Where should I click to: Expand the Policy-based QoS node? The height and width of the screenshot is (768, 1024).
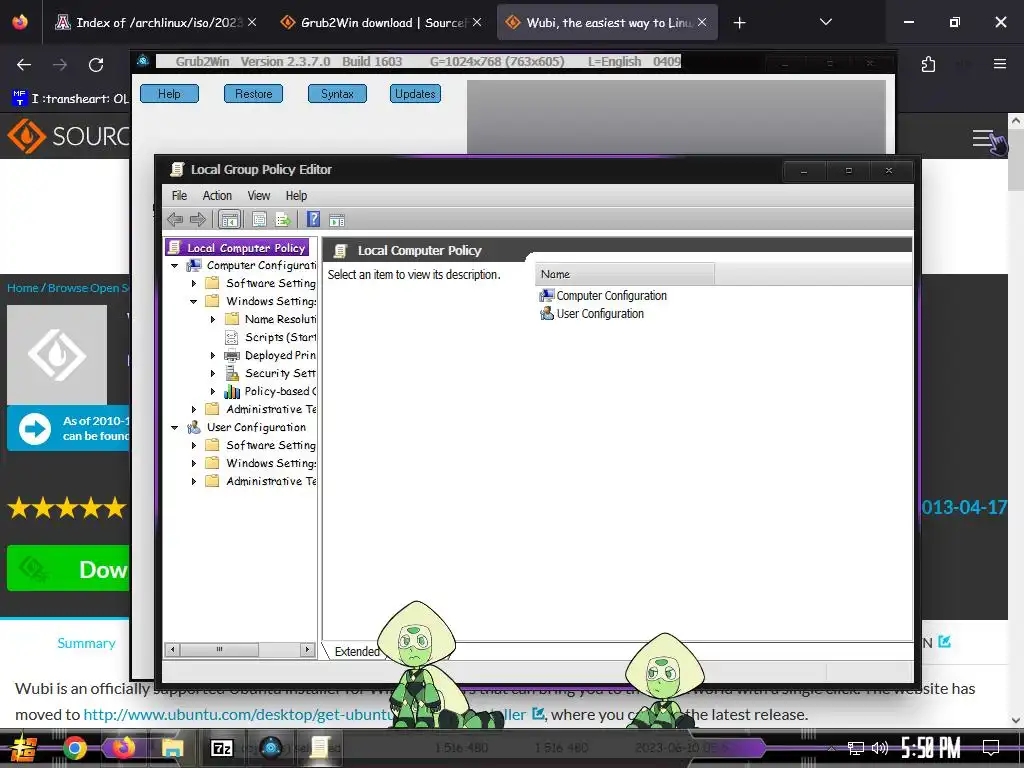(x=213, y=391)
